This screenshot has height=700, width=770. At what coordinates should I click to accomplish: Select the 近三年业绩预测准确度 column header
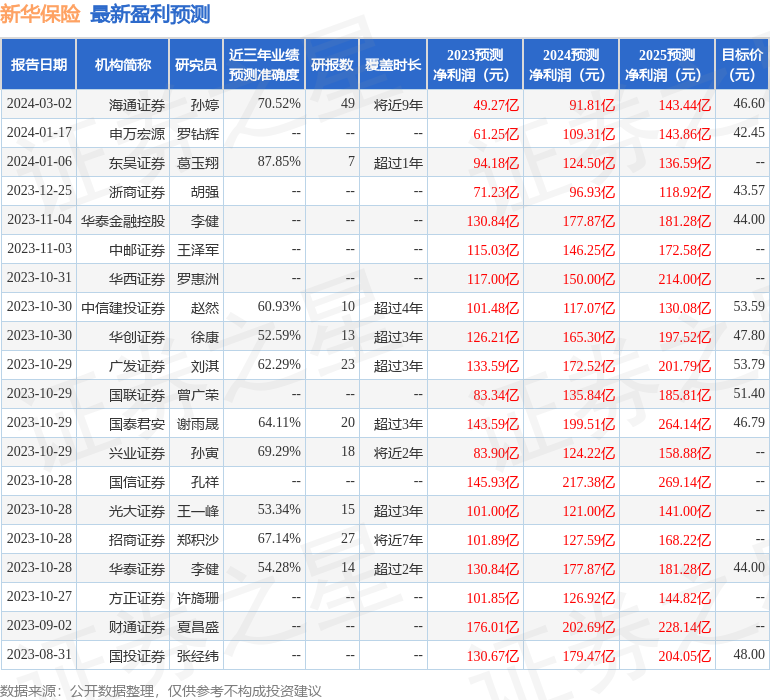click(x=264, y=64)
